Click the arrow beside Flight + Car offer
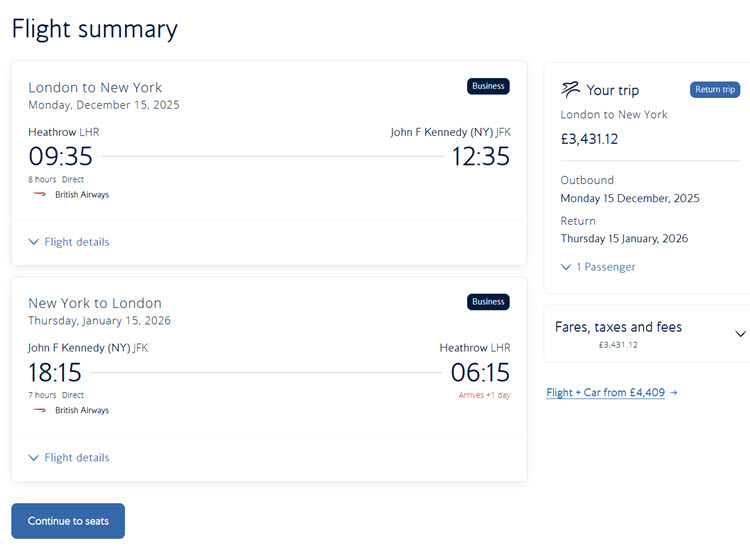 tap(674, 393)
